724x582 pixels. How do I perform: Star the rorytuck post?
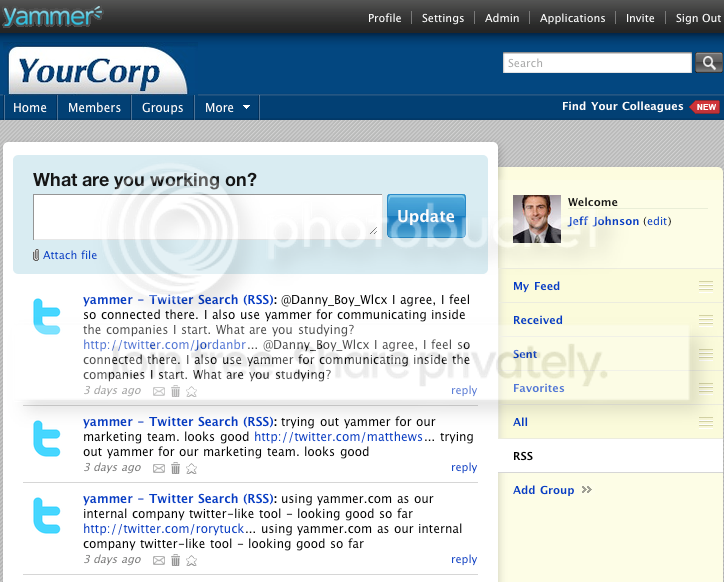[x=191, y=561]
